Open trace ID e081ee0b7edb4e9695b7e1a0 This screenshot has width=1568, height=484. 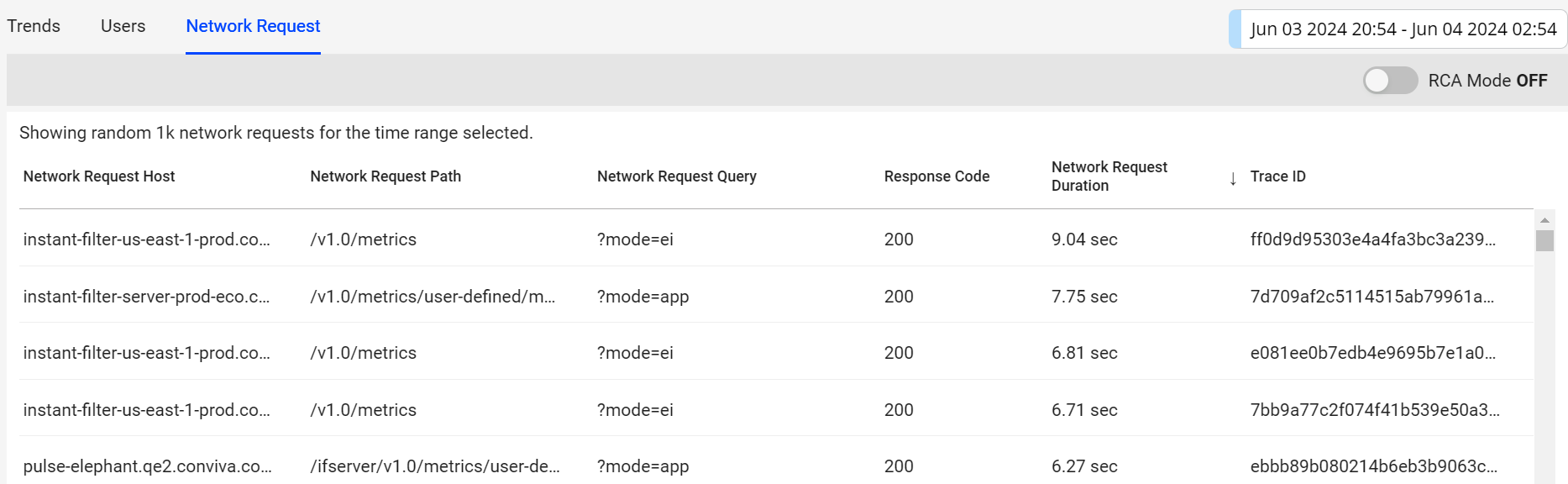pyautogui.click(x=1372, y=353)
